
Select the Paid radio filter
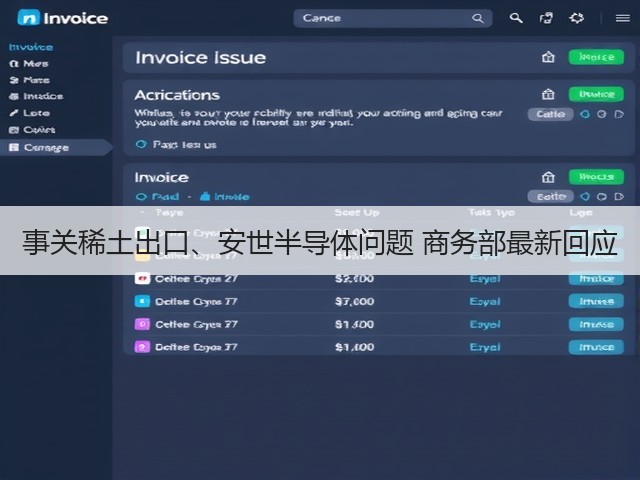pos(158,197)
